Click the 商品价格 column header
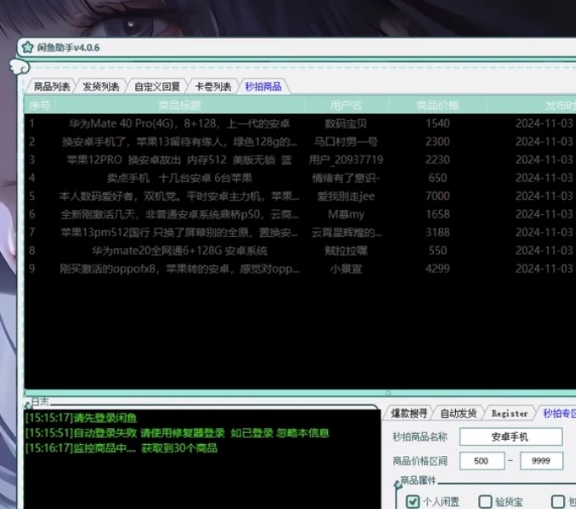 (438, 106)
